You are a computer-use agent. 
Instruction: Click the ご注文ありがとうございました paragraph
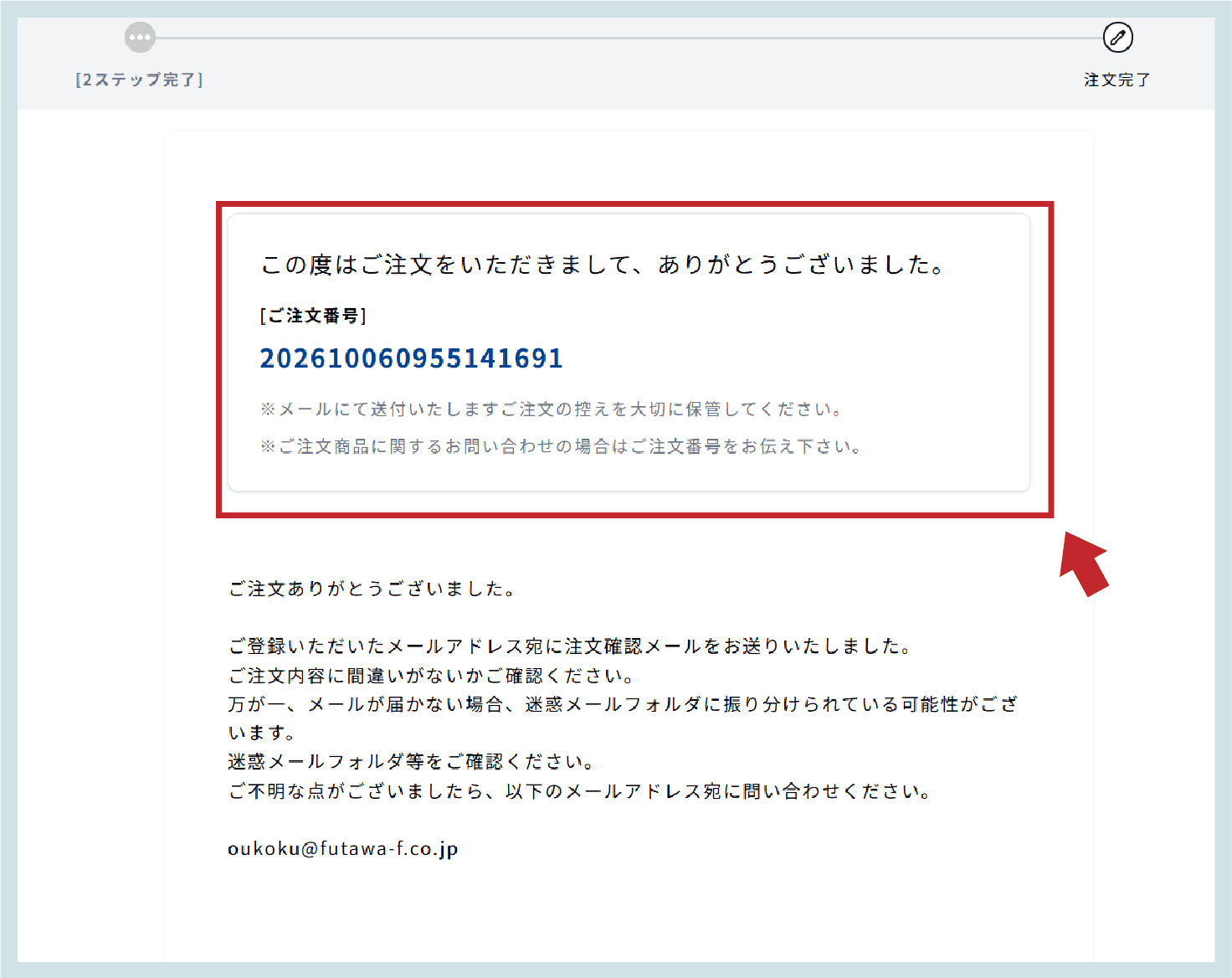(x=372, y=589)
